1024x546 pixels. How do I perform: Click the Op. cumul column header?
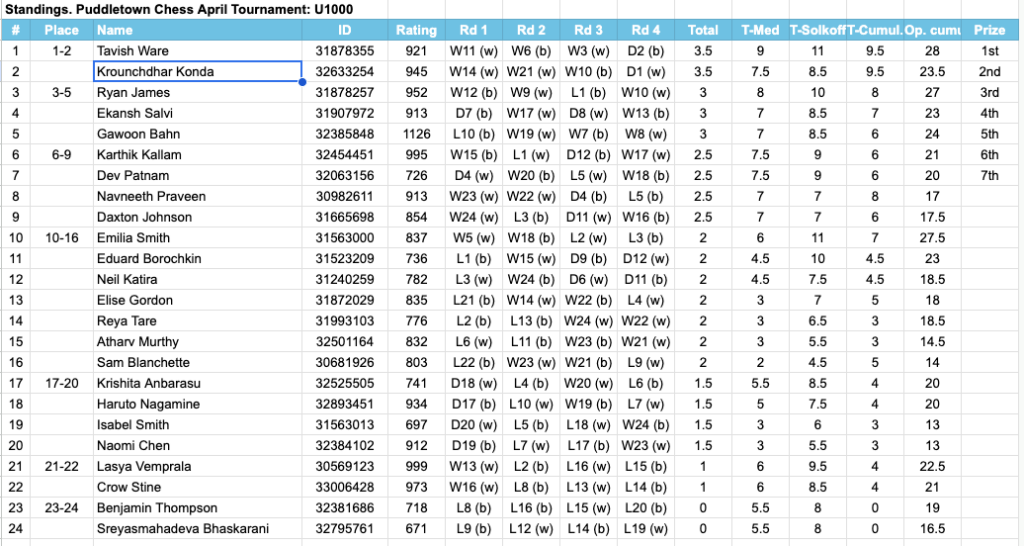tap(932, 30)
